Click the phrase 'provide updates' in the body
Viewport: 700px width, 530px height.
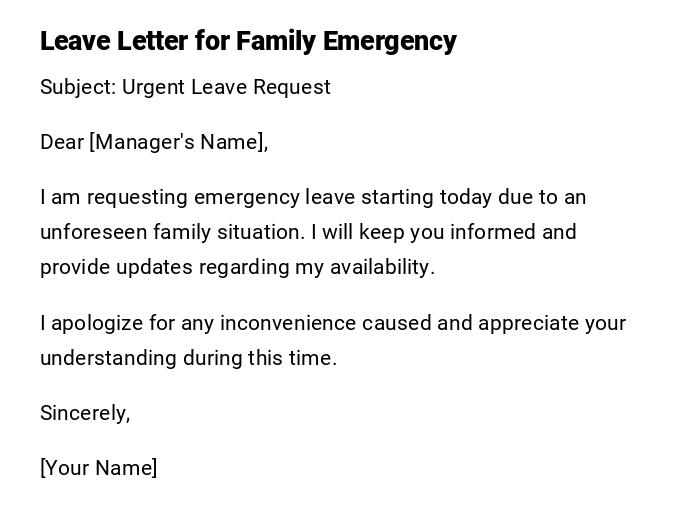tap(104, 267)
